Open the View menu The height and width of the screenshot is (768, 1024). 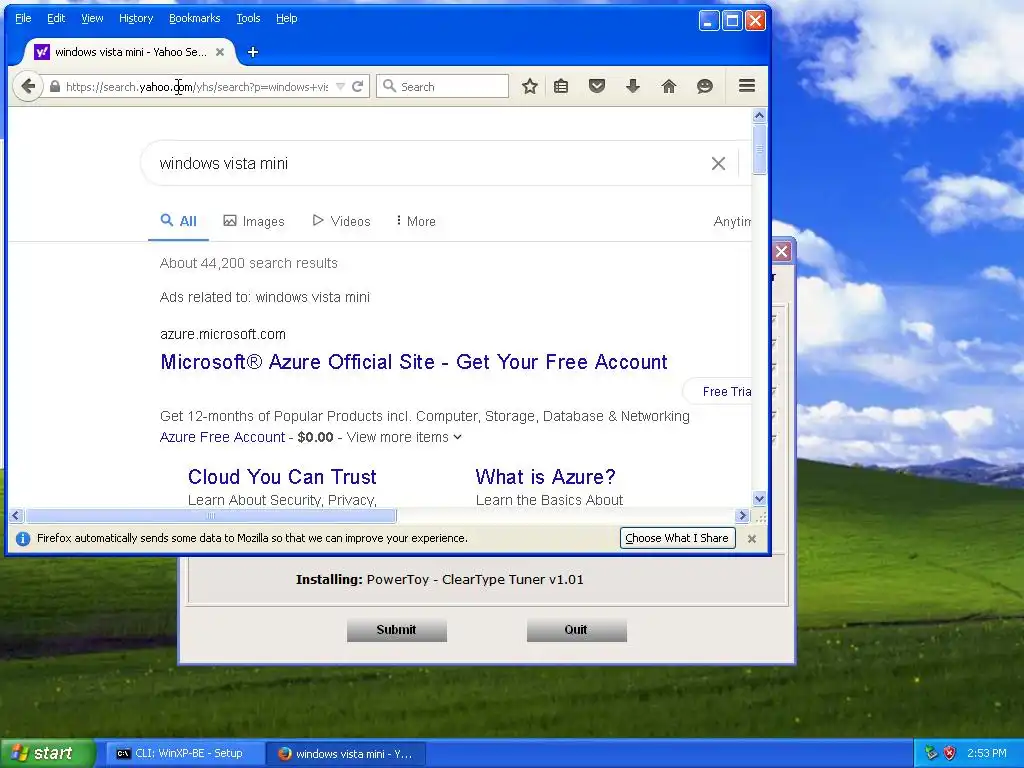point(92,18)
